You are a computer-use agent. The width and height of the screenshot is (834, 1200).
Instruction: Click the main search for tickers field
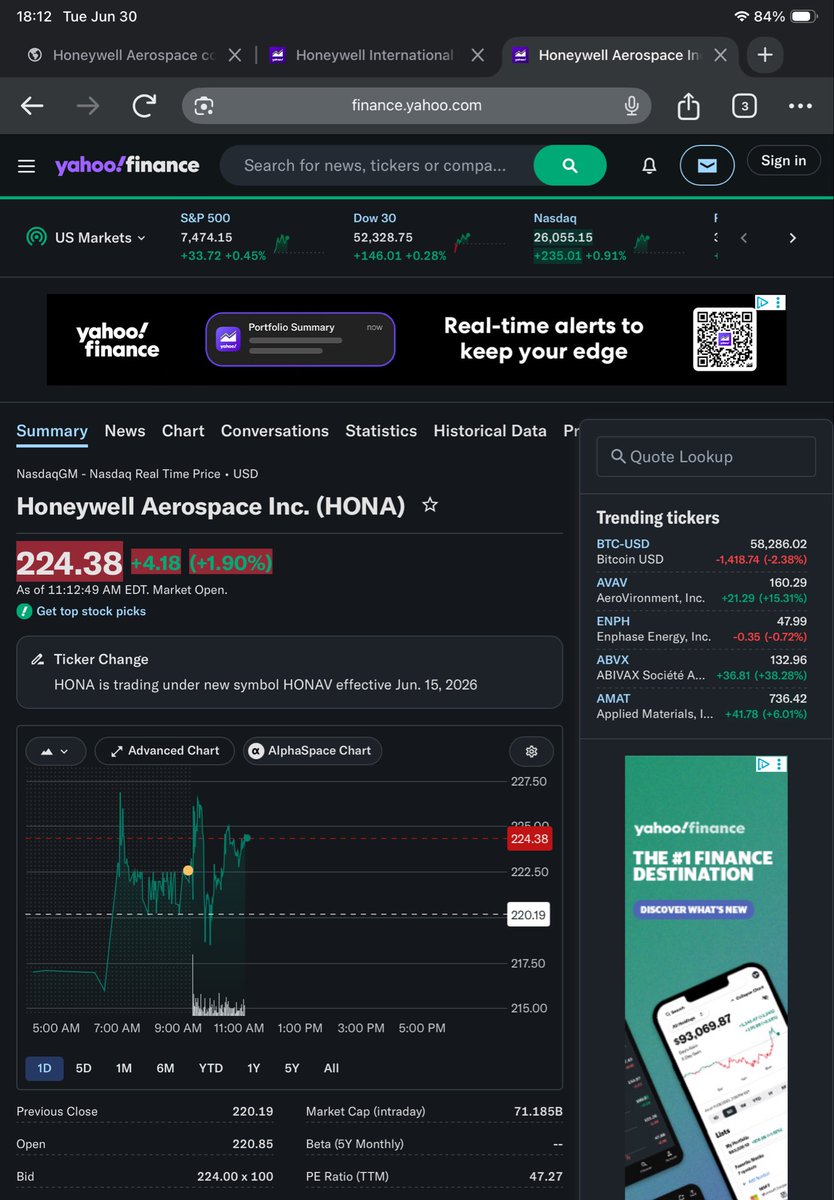[x=377, y=165]
